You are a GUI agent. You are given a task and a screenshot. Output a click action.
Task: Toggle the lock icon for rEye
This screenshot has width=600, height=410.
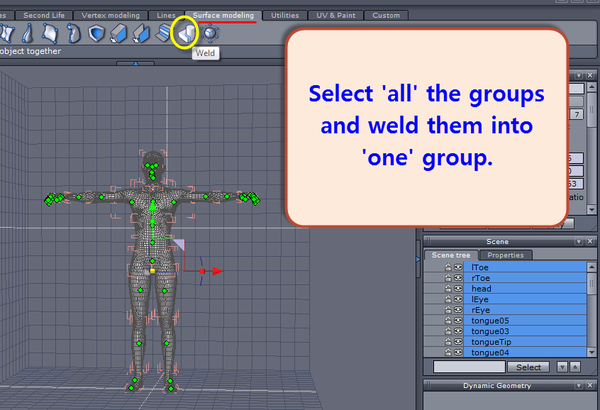pyautogui.click(x=448, y=310)
